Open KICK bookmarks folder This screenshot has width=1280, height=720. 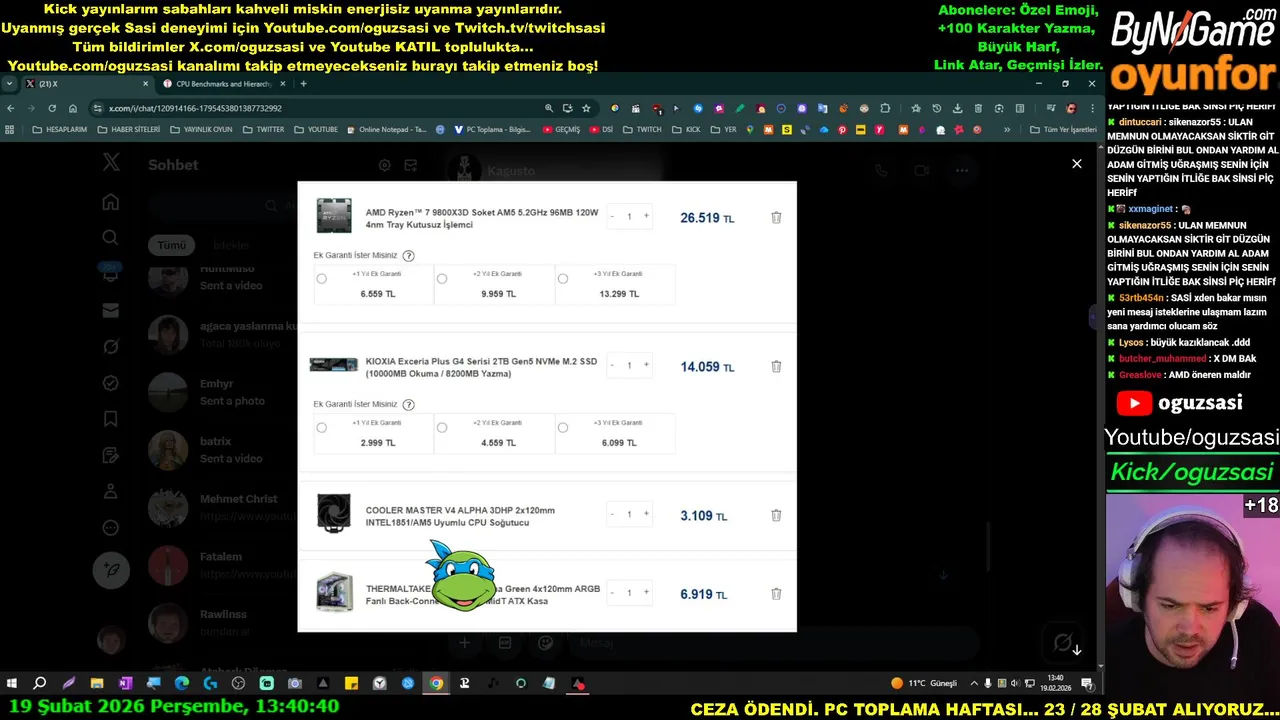[x=686, y=129]
